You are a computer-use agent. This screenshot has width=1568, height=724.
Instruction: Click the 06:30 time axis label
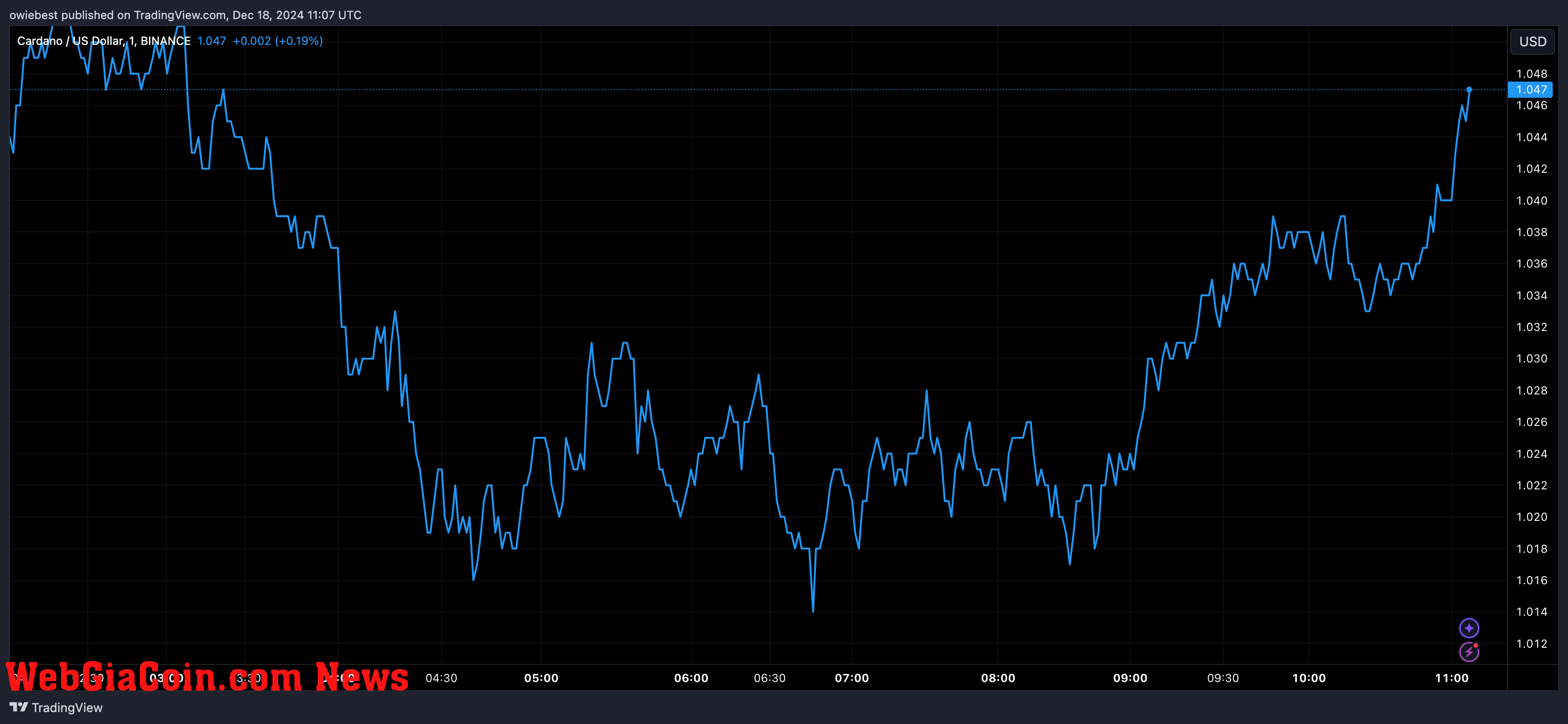[769, 678]
